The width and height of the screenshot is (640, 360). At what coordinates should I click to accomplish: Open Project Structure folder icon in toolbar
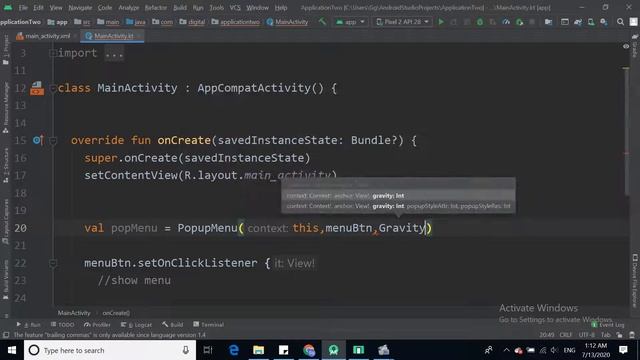click(549, 22)
